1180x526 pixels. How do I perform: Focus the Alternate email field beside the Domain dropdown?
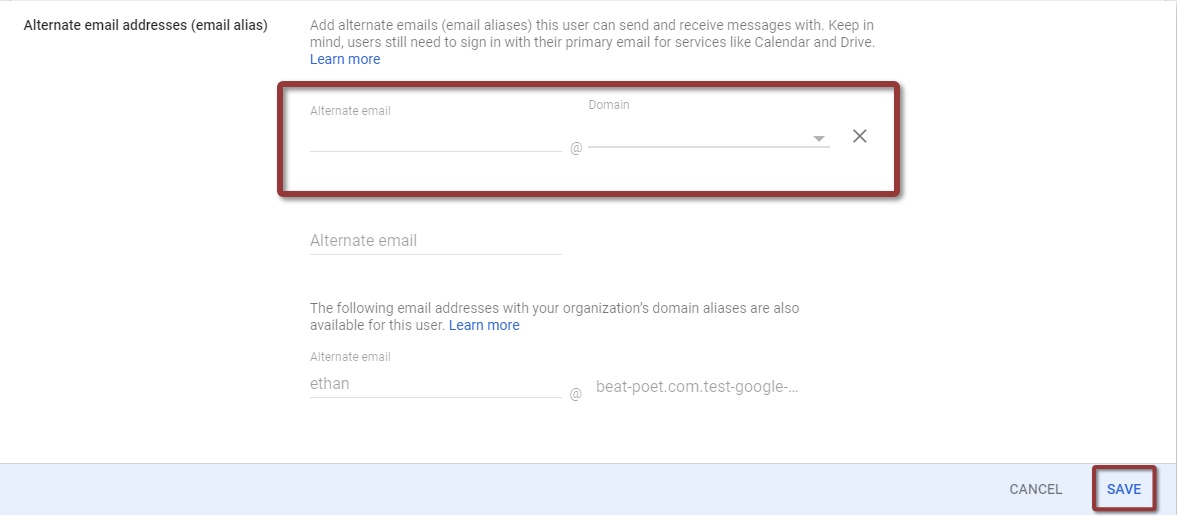(x=436, y=138)
